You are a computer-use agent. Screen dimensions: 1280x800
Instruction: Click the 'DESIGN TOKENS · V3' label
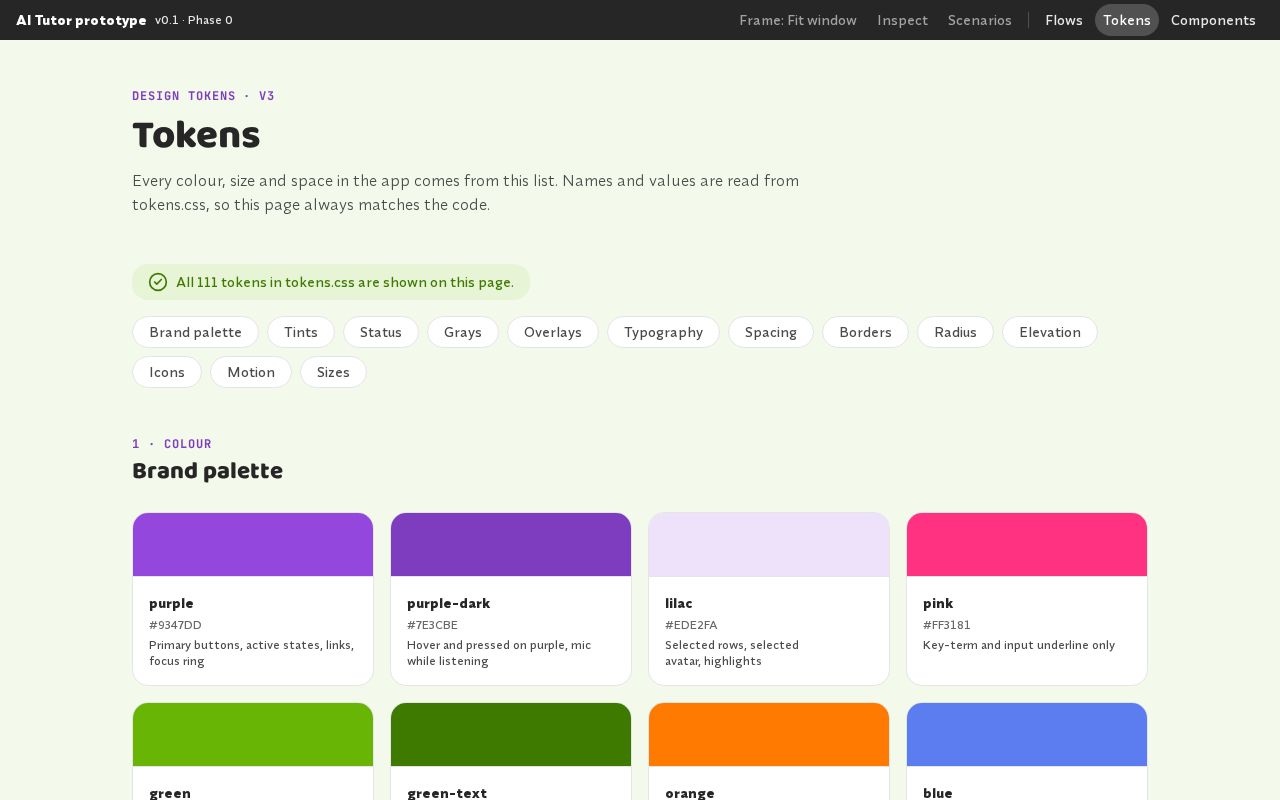click(x=203, y=96)
